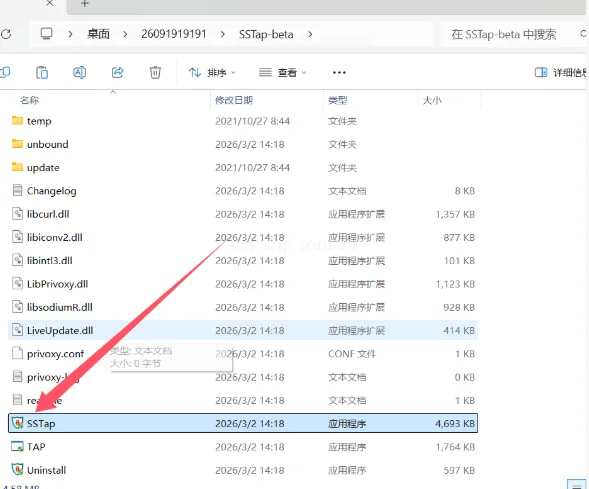Expand chevron after This PC icon
The width and height of the screenshot is (589, 489).
pyautogui.click(x=70, y=34)
